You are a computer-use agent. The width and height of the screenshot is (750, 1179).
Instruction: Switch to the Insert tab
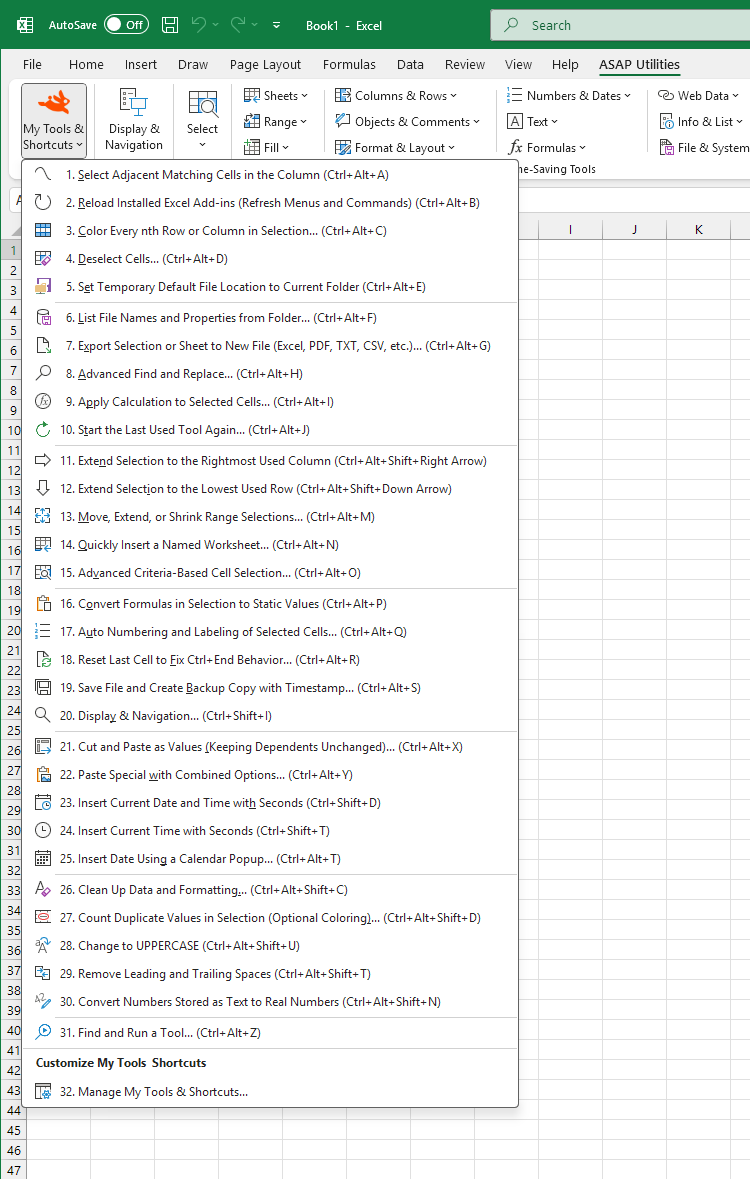click(141, 65)
